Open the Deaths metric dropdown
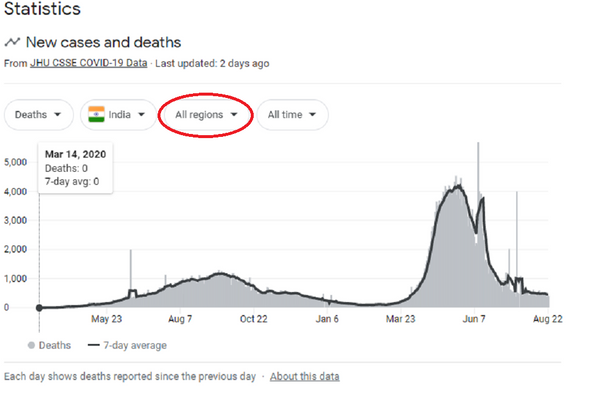This screenshot has height=393, width=590. (x=38, y=114)
